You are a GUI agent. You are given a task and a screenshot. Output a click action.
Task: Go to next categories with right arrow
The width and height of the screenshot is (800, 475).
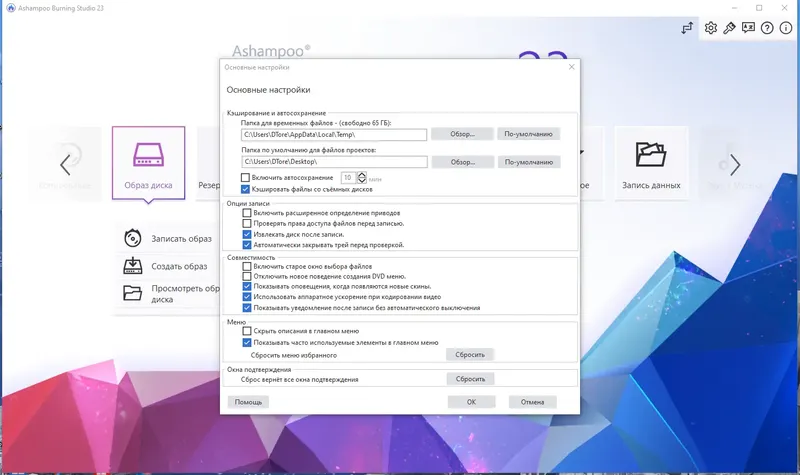735,165
